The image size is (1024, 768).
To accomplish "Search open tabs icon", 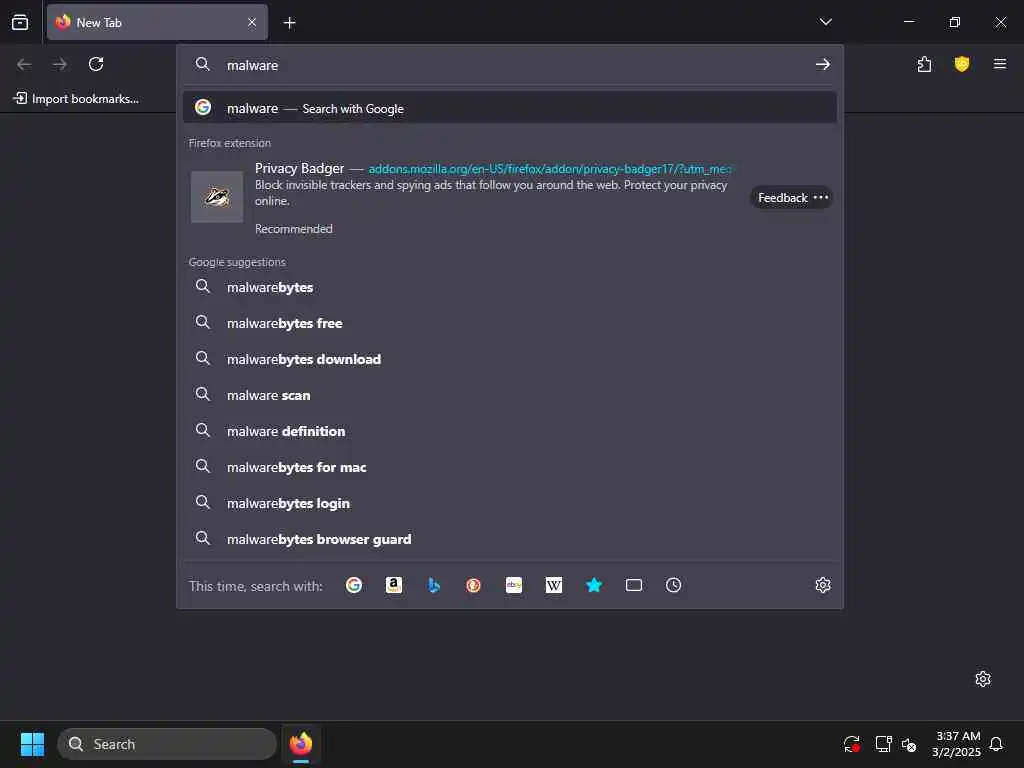I will 633,585.
